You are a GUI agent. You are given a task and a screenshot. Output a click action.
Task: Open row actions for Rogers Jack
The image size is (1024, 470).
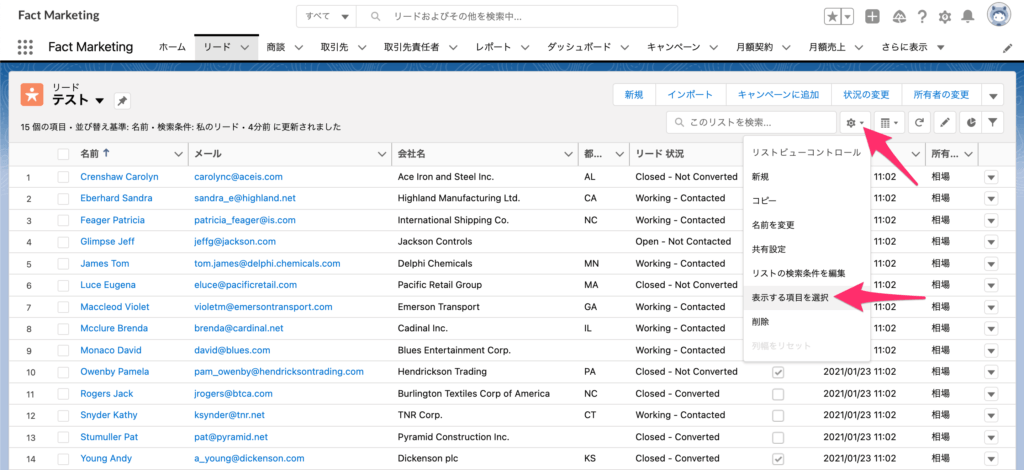pyautogui.click(x=991, y=394)
